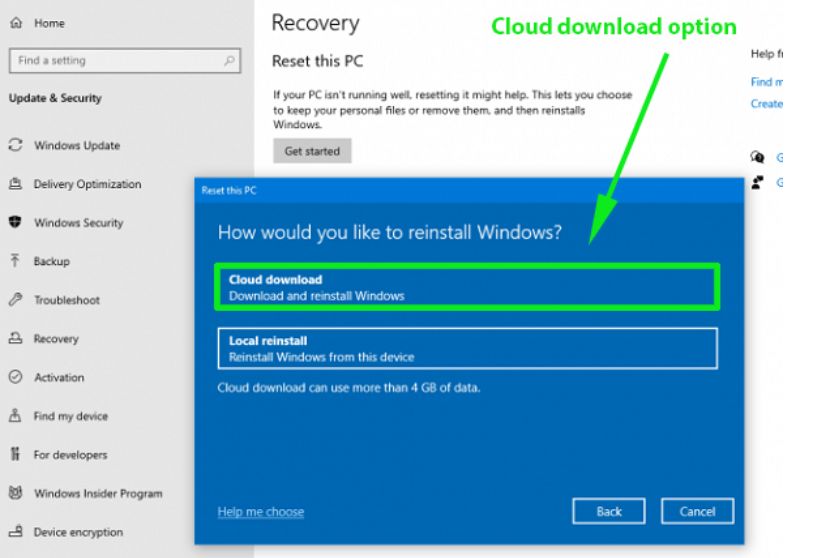Click the Find my device icon
818x558 pixels.
[15, 416]
